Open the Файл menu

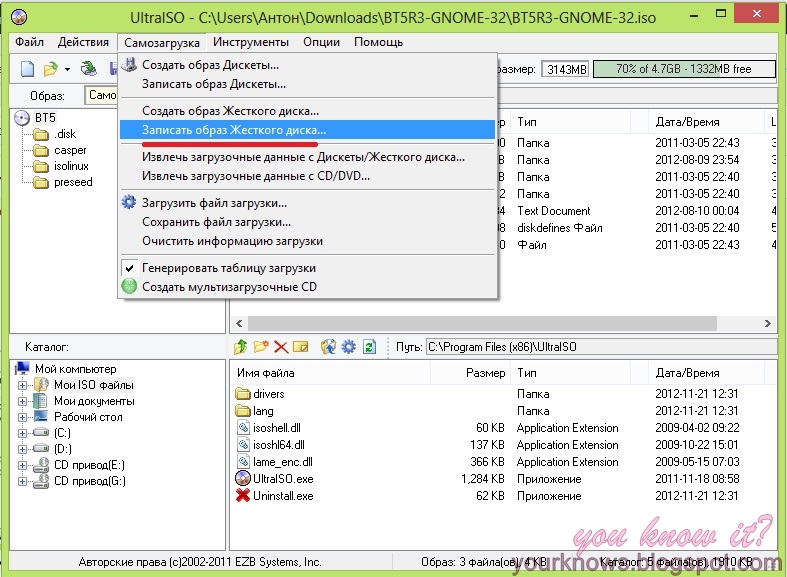coord(29,42)
